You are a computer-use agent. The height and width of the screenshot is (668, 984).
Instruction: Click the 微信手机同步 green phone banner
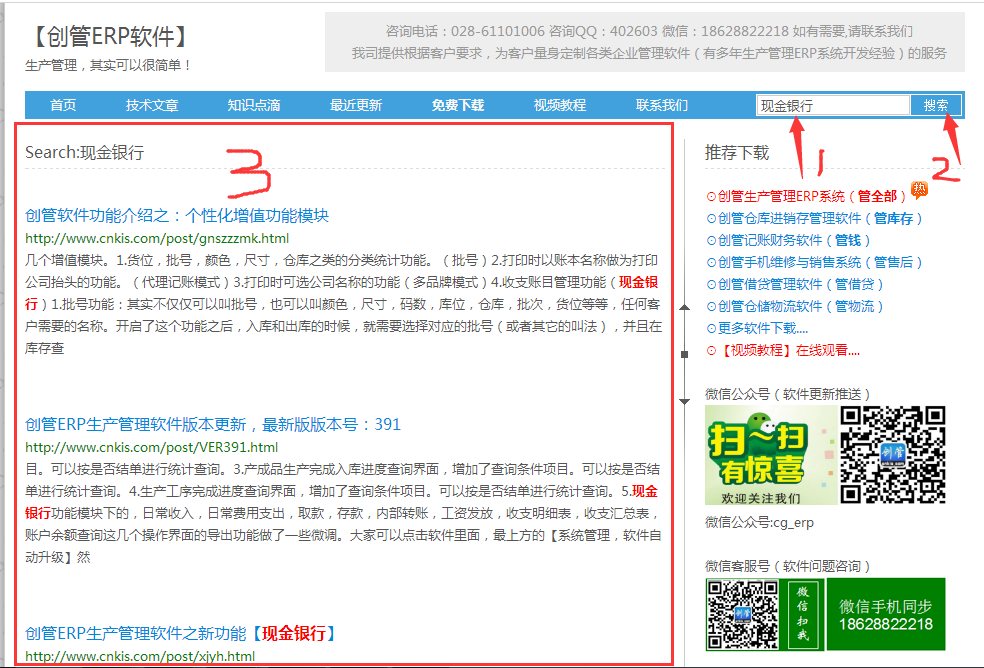[885, 614]
